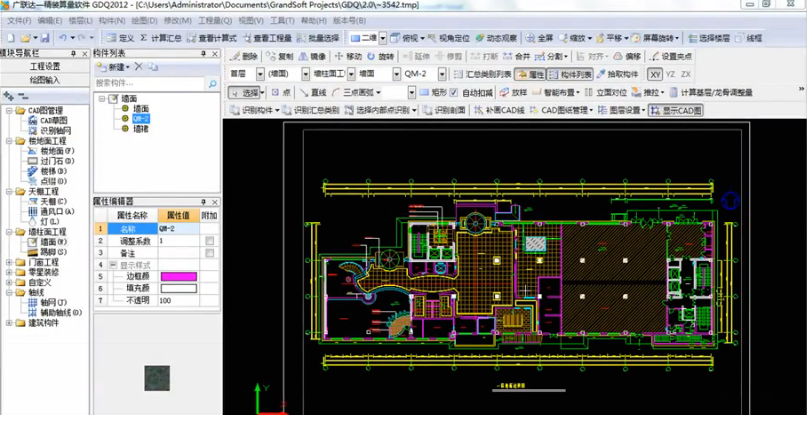Delete component with X icon in 构件列表
The image size is (807, 438).
click(x=138, y=66)
